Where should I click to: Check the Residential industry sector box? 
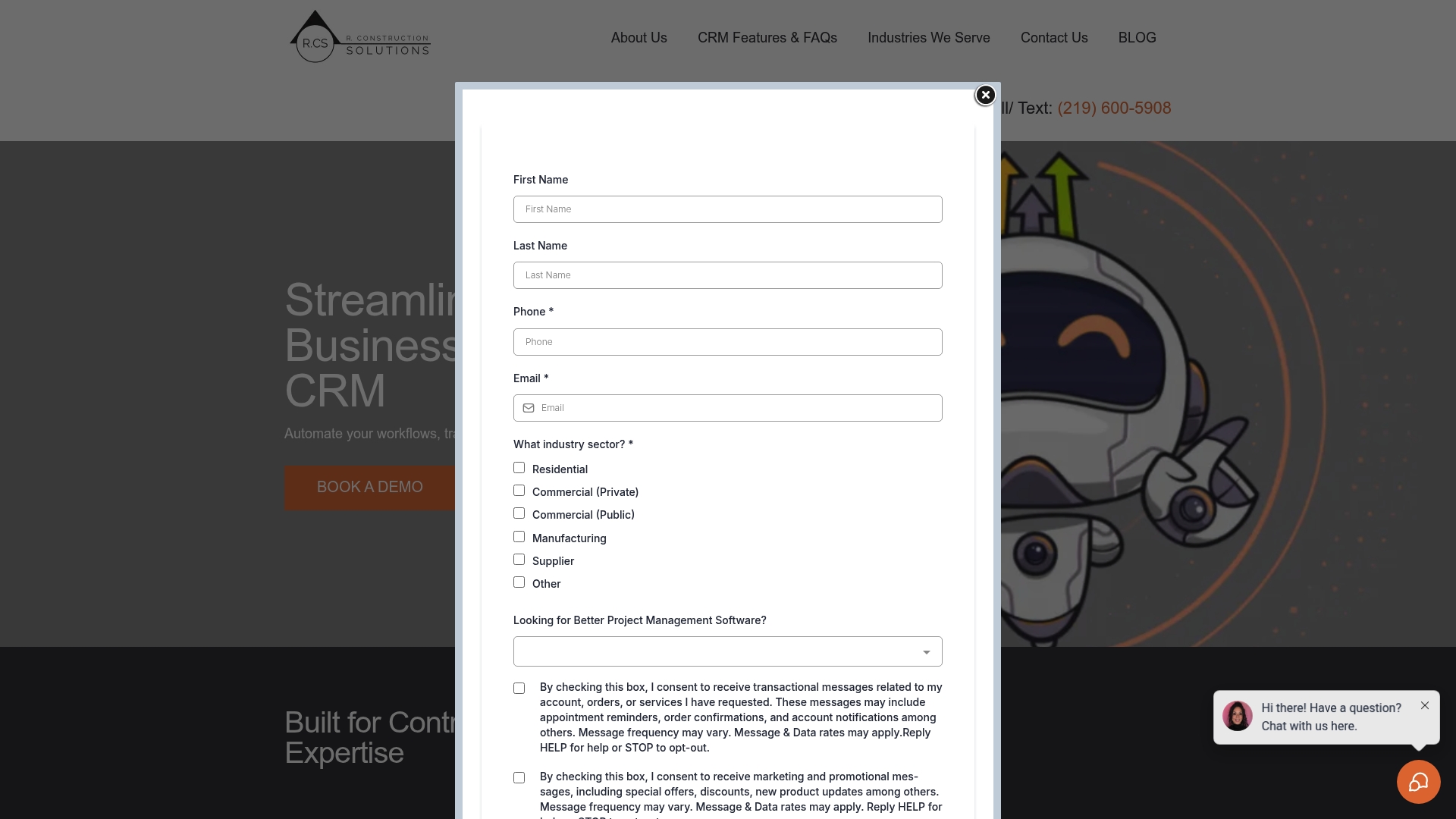coord(519,468)
